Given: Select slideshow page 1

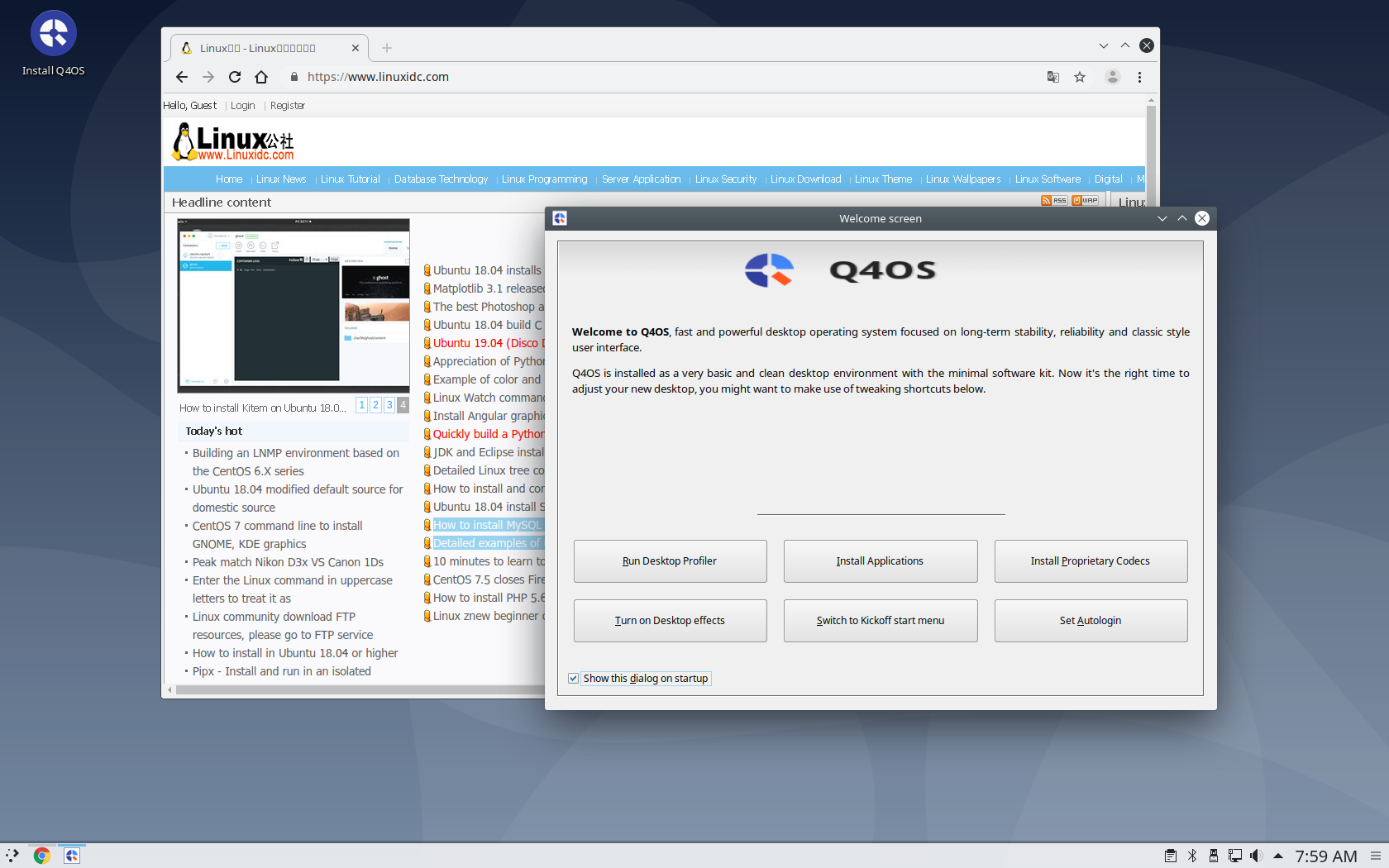Looking at the screenshot, I should (362, 405).
